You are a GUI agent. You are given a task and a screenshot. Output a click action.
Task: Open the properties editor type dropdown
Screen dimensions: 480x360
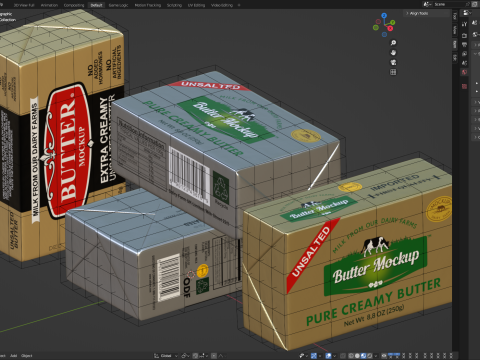click(x=467, y=13)
